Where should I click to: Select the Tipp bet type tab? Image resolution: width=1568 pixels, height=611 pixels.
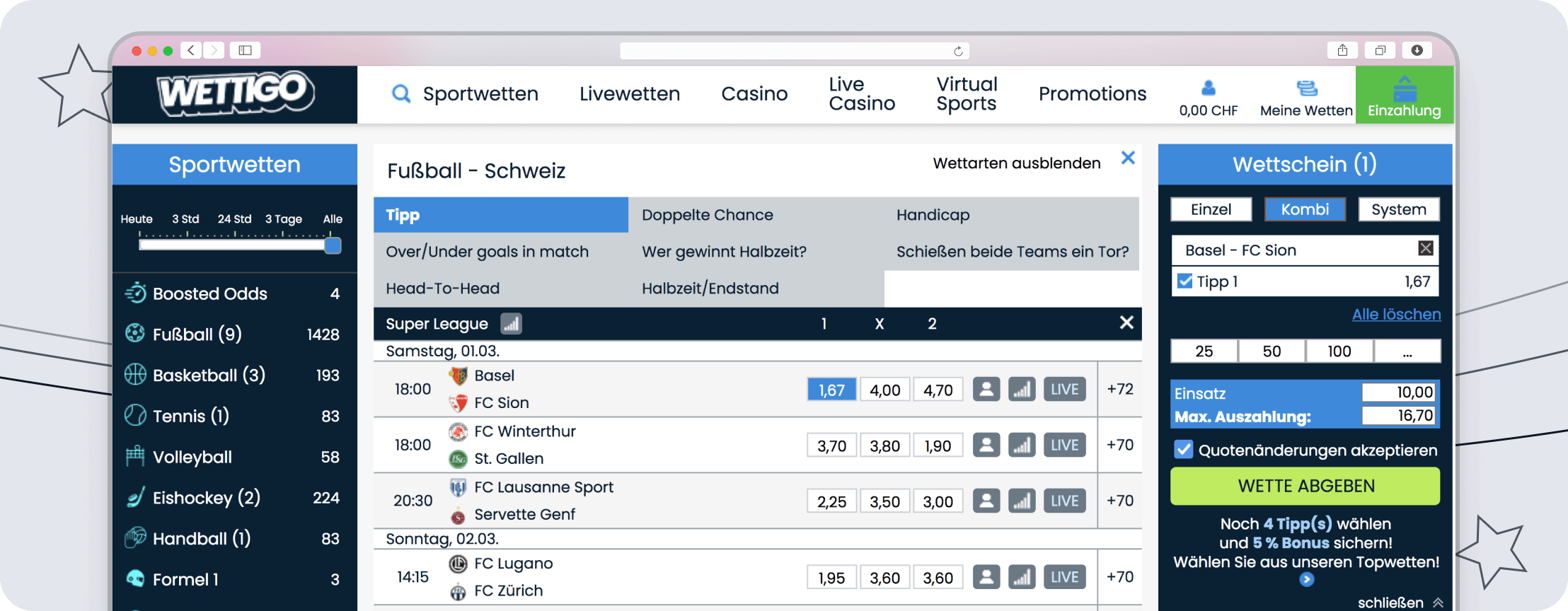coord(501,215)
